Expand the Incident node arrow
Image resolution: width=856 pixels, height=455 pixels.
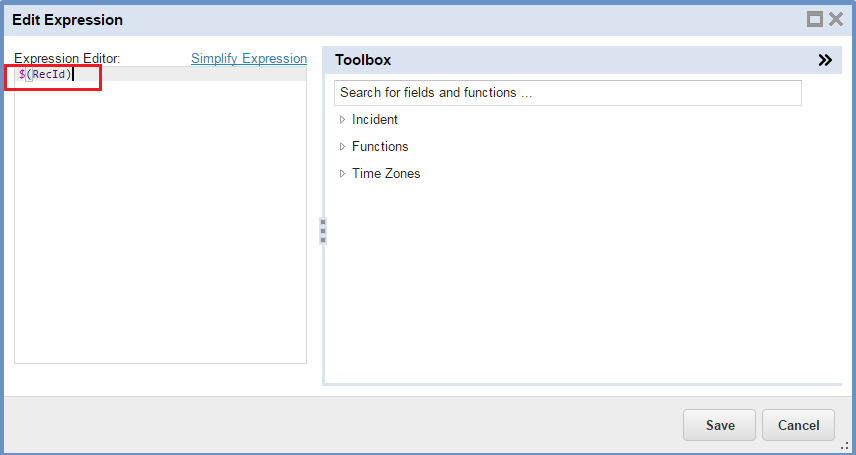click(x=342, y=120)
